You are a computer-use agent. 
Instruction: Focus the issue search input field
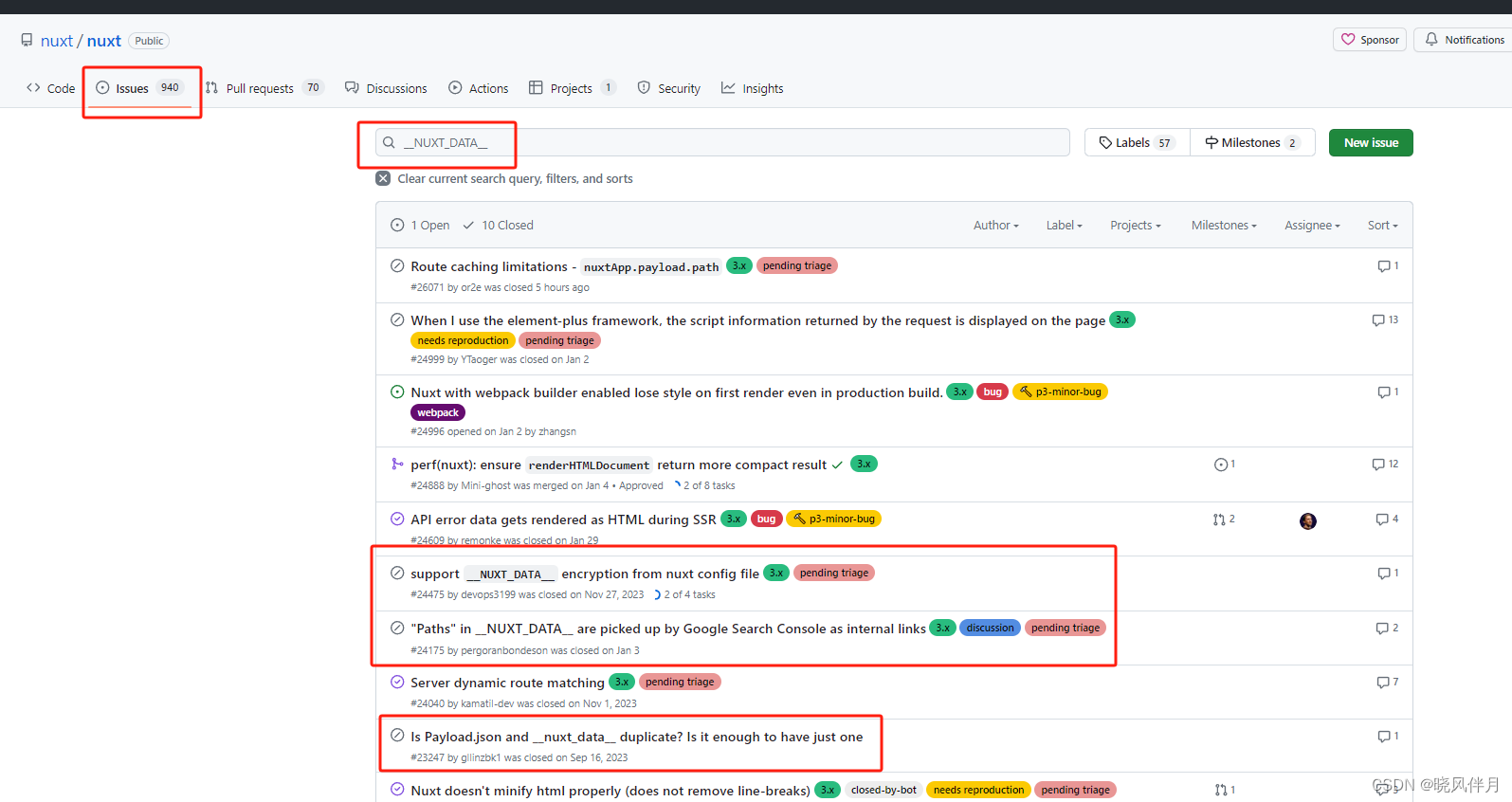[x=722, y=142]
